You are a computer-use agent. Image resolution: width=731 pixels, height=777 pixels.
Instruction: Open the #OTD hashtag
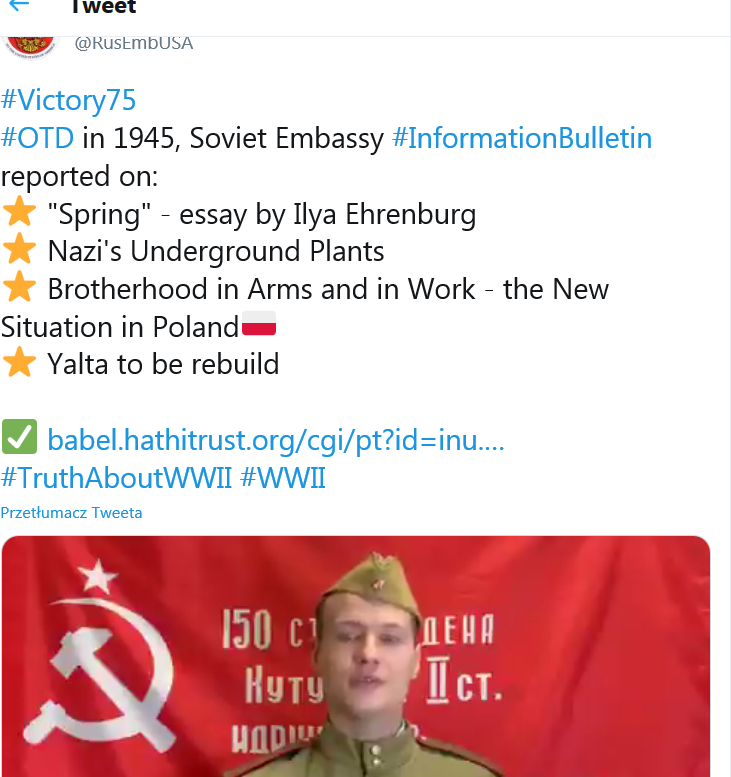click(x=38, y=138)
